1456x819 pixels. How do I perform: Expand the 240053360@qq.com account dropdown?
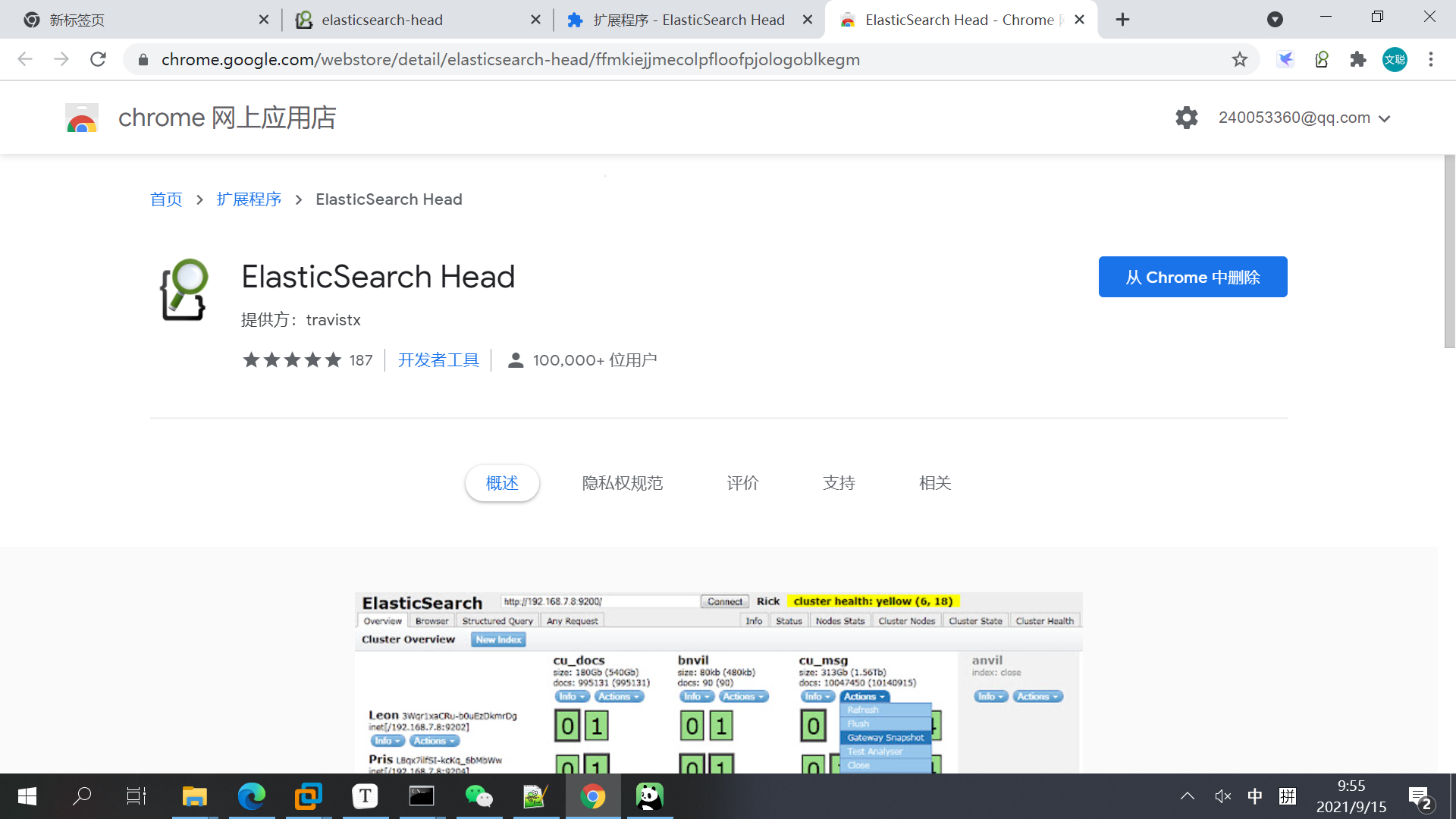tap(1304, 118)
